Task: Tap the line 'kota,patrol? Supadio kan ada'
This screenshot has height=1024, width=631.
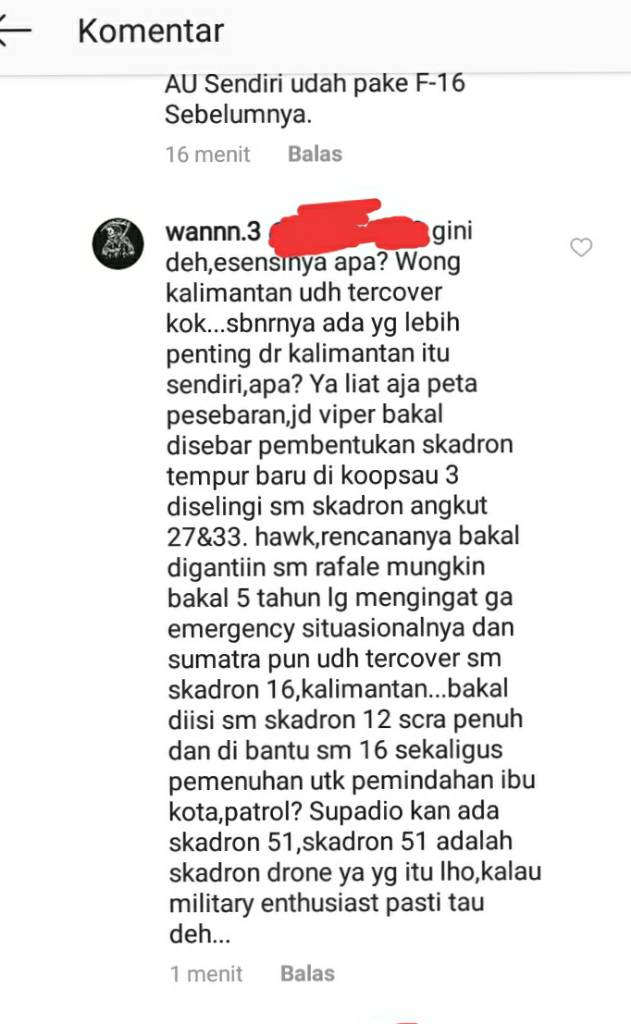Action: 334,812
